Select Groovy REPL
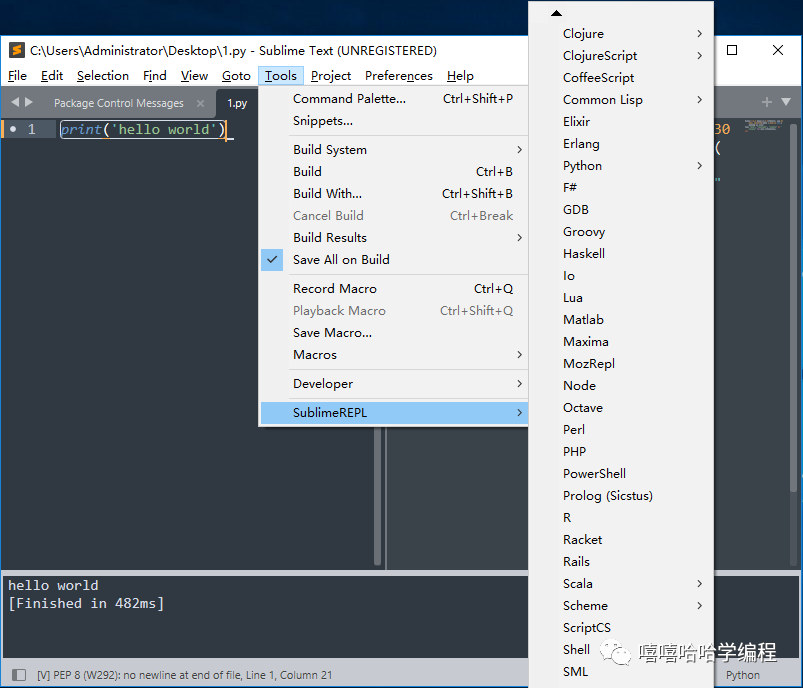The image size is (803, 688). (x=621, y=232)
